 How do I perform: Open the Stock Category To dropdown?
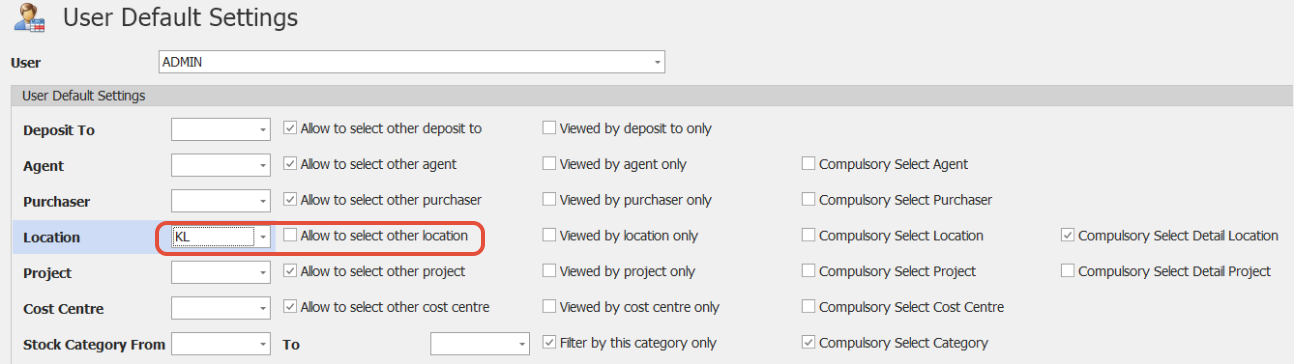pyautogui.click(x=522, y=344)
